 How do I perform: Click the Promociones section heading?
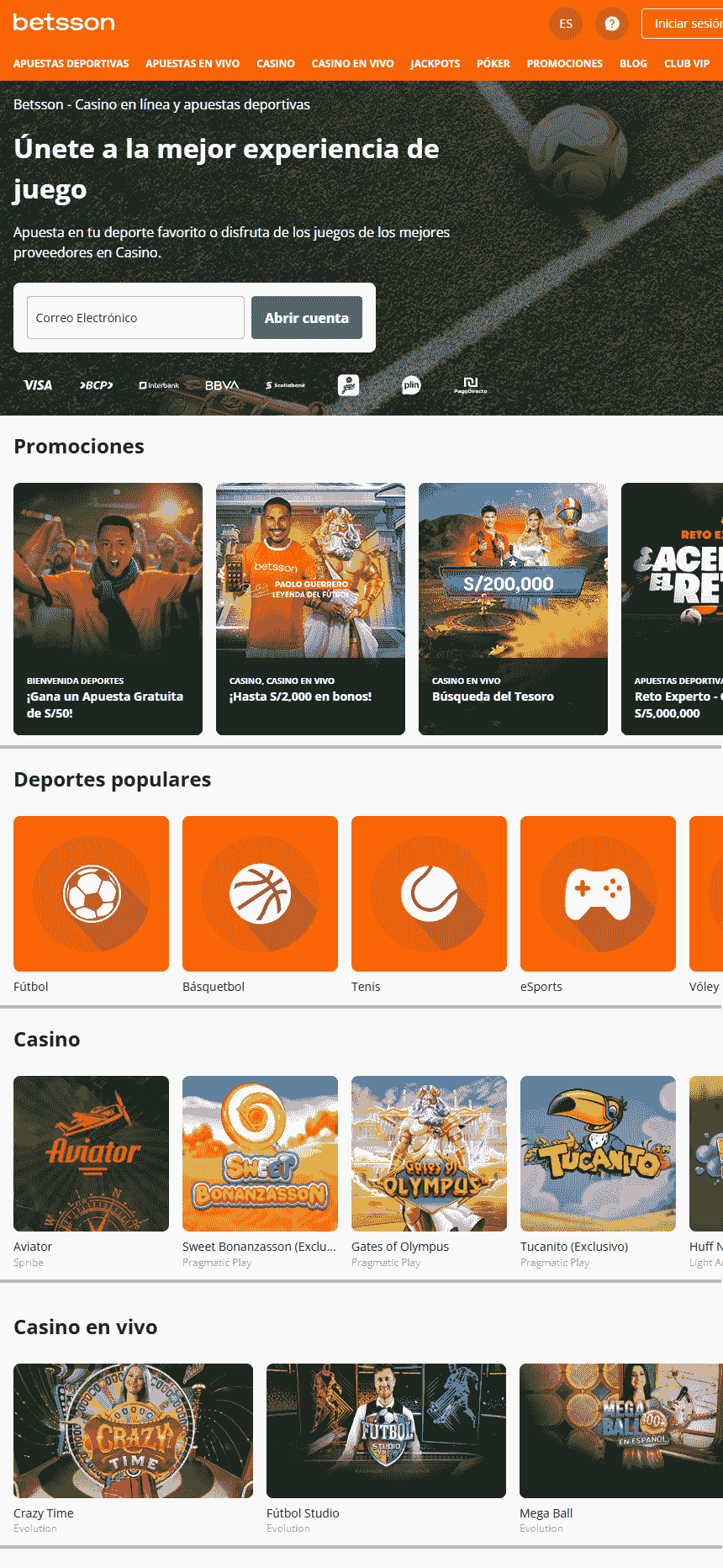79,447
